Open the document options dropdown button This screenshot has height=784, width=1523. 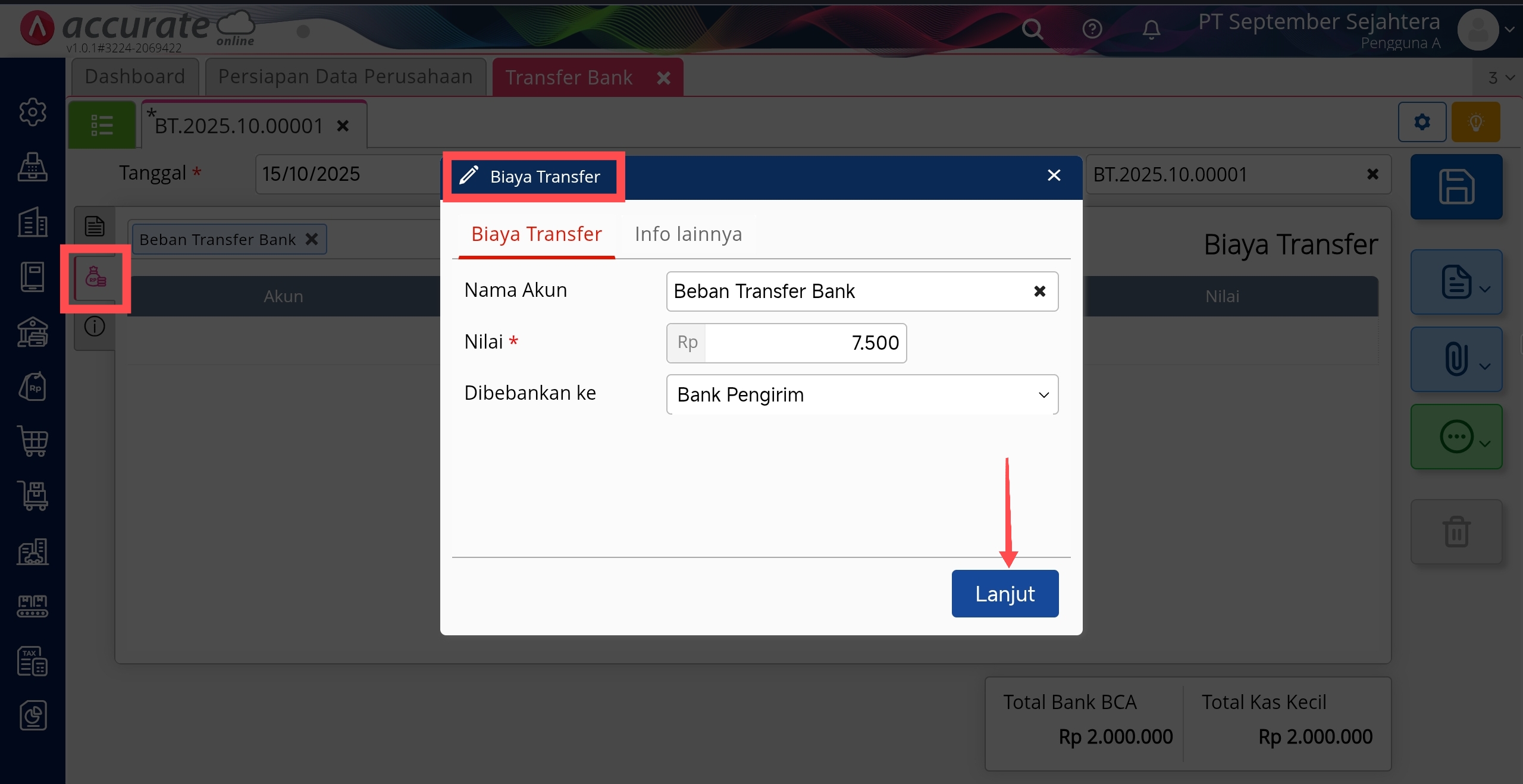point(1456,282)
